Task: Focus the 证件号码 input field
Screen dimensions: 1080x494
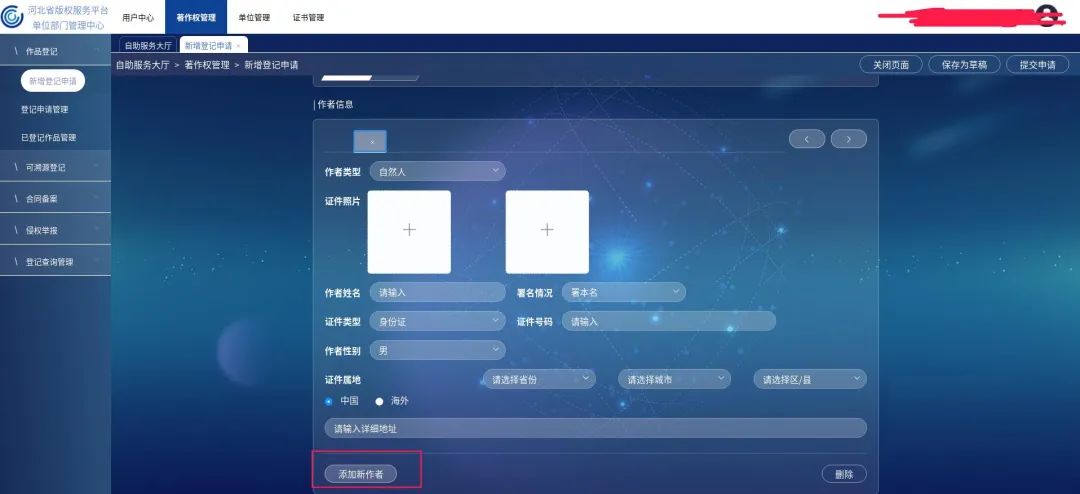Action: [x=669, y=321]
